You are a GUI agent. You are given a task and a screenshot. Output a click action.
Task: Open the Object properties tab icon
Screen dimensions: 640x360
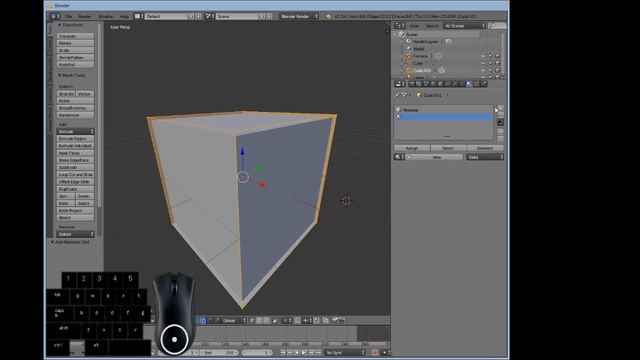(x=440, y=84)
